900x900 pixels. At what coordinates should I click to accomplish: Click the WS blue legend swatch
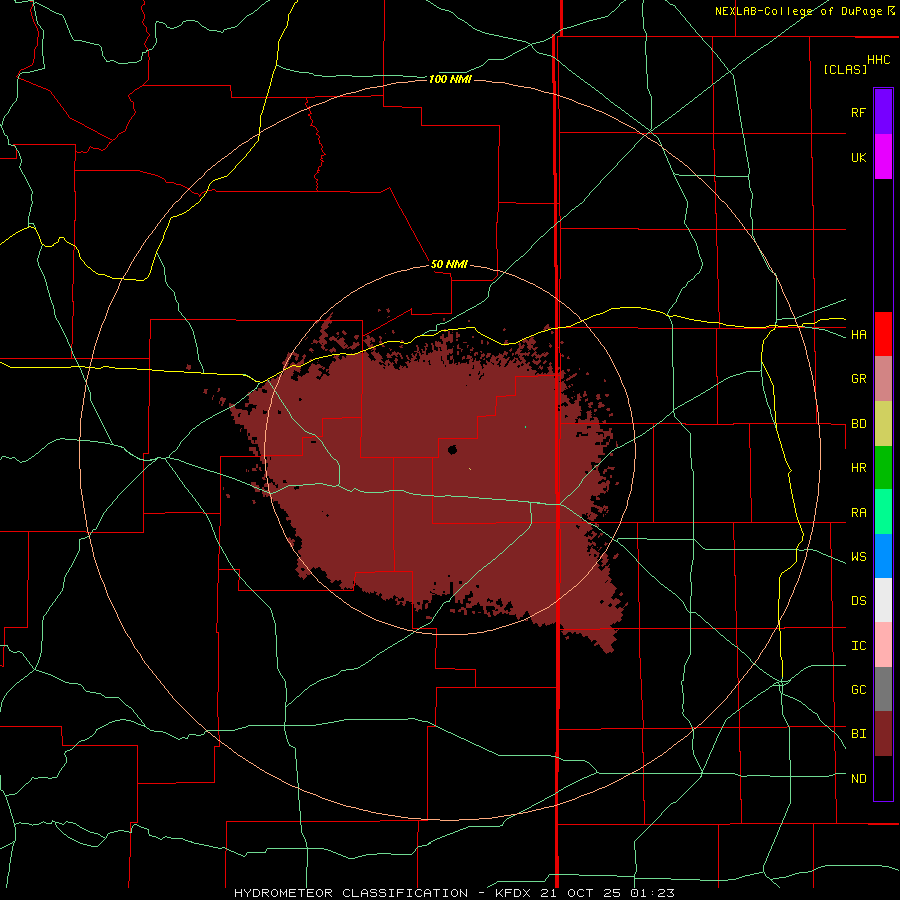(x=883, y=556)
